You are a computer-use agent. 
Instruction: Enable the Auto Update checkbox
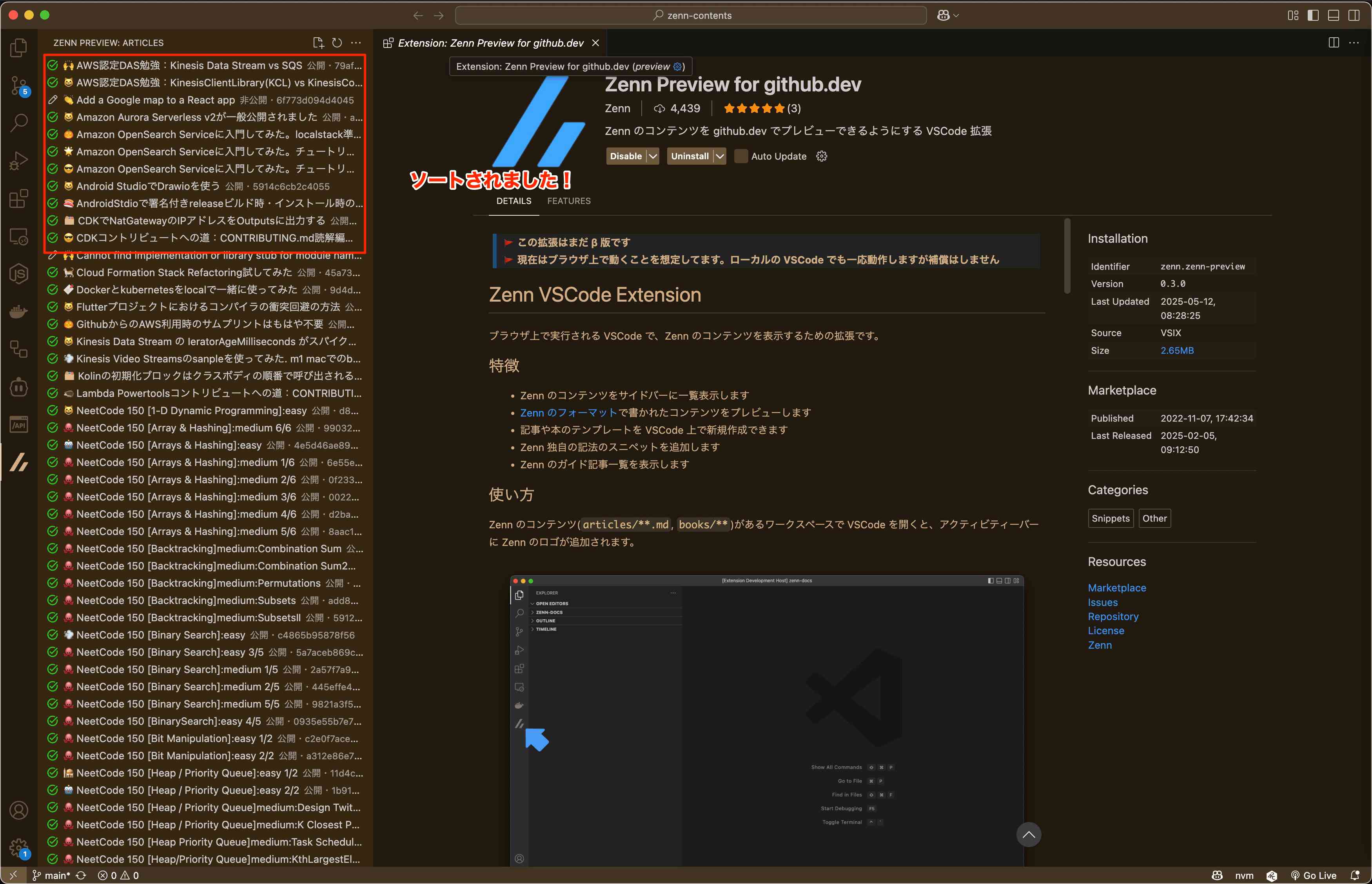(741, 156)
